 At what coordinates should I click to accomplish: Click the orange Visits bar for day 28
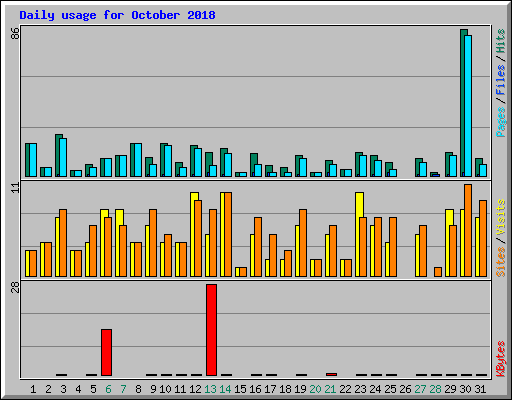(x=438, y=272)
